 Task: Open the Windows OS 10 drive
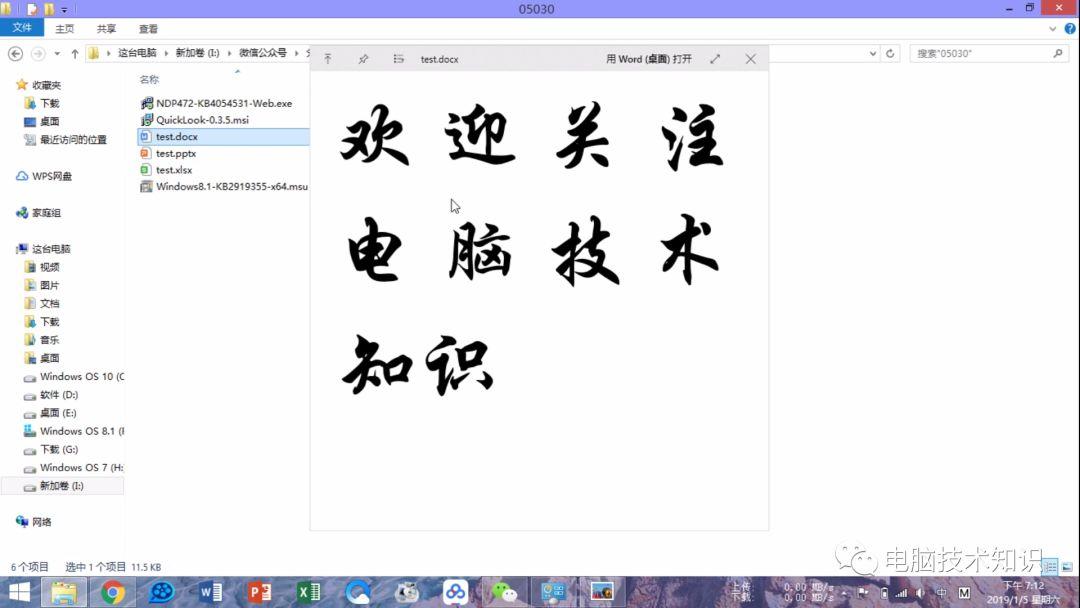pos(81,377)
